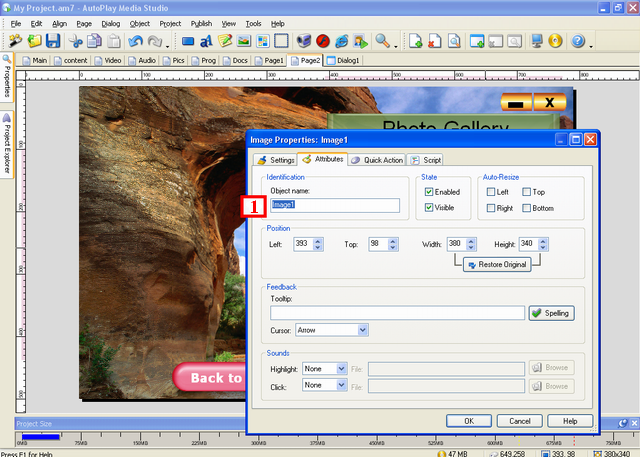This screenshot has width=640, height=457.
Task: Enable Auto-Resize Left checkbox
Action: (490, 191)
